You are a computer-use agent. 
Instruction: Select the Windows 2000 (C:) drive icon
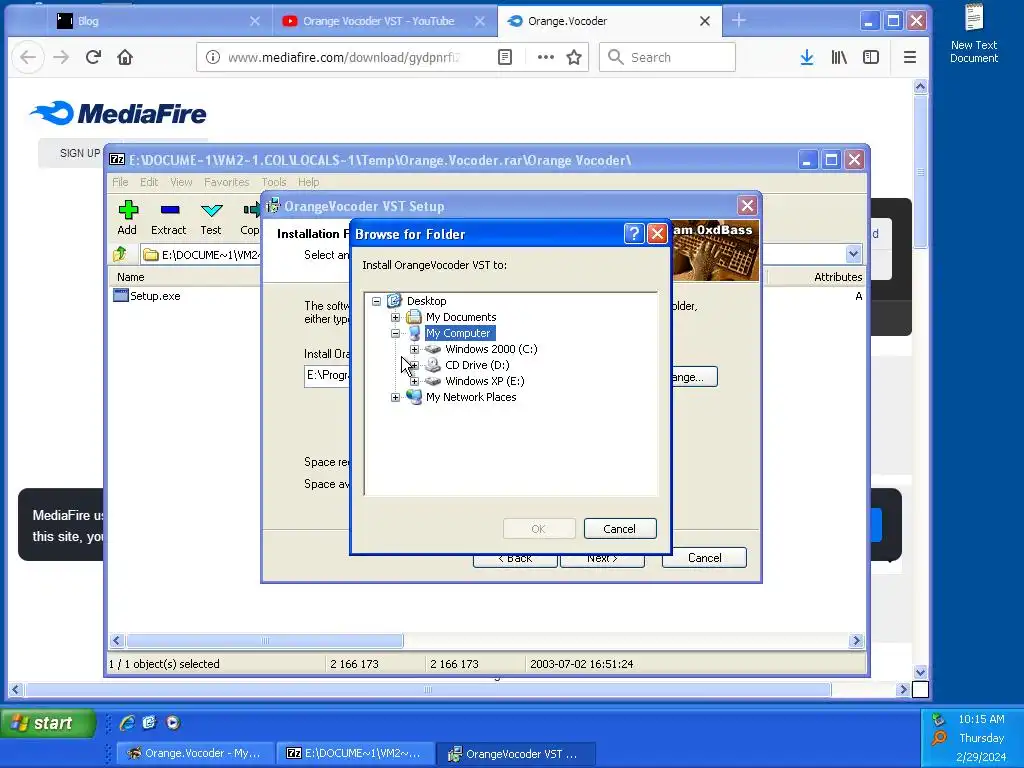point(433,349)
